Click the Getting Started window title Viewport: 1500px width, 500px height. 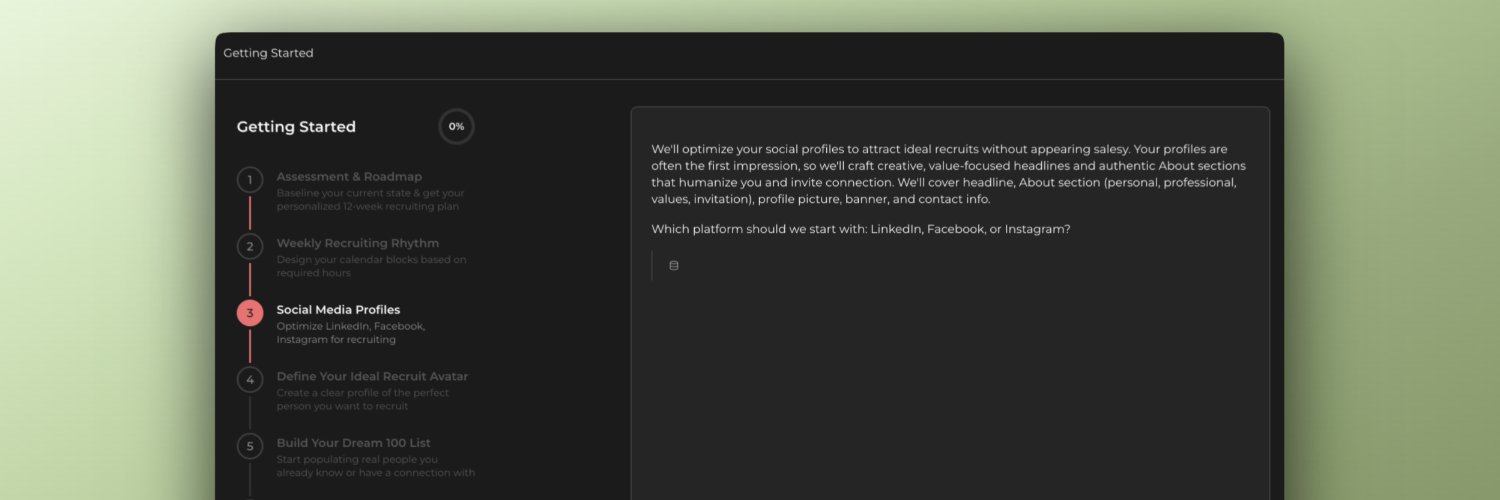[x=268, y=53]
